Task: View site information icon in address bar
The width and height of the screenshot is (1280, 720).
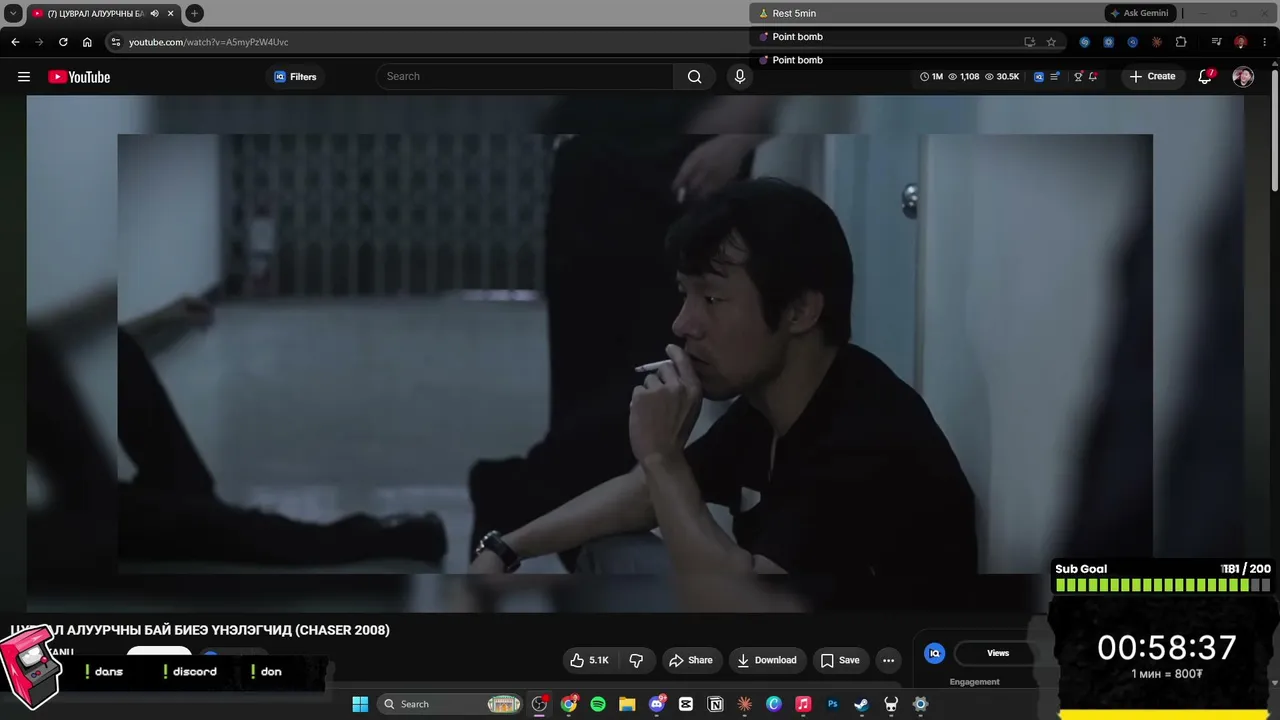Action: [116, 42]
